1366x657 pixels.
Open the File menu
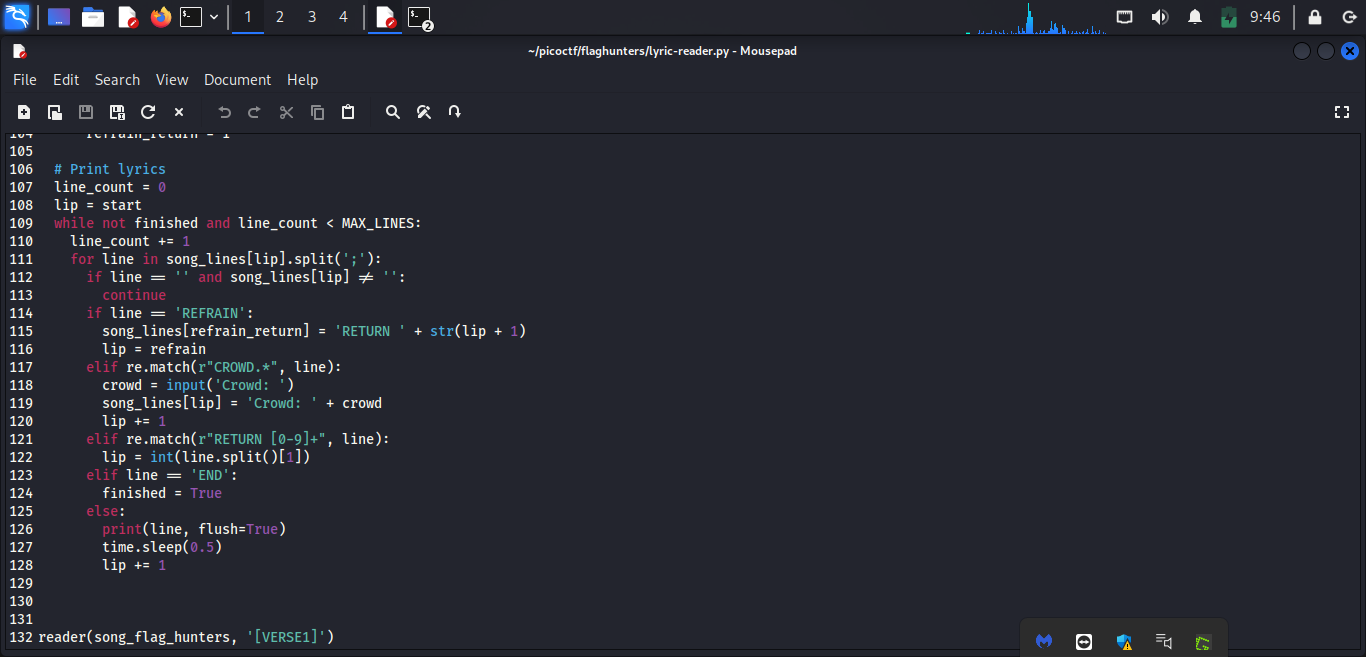[x=25, y=80]
